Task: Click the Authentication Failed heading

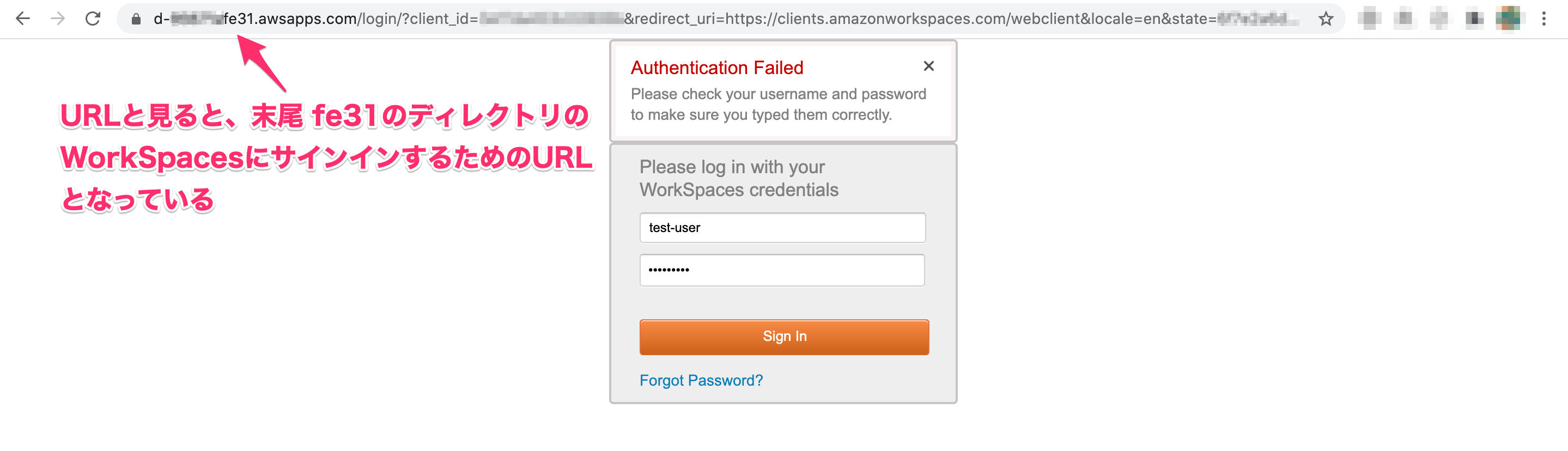Action: click(x=716, y=68)
